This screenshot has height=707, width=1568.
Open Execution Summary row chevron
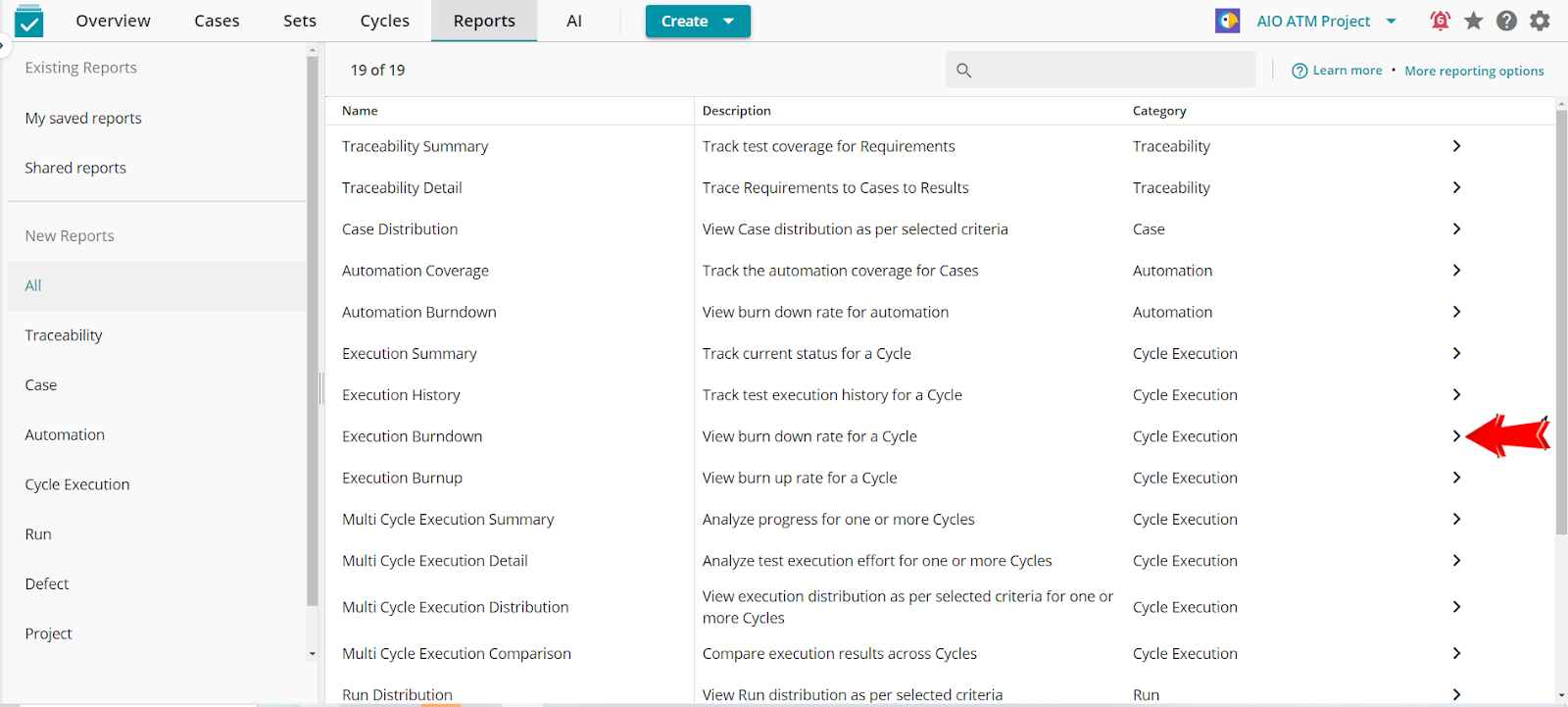1456,353
